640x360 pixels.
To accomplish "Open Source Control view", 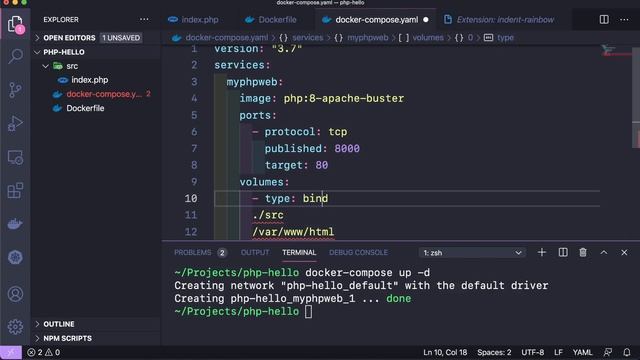I will (x=15, y=90).
